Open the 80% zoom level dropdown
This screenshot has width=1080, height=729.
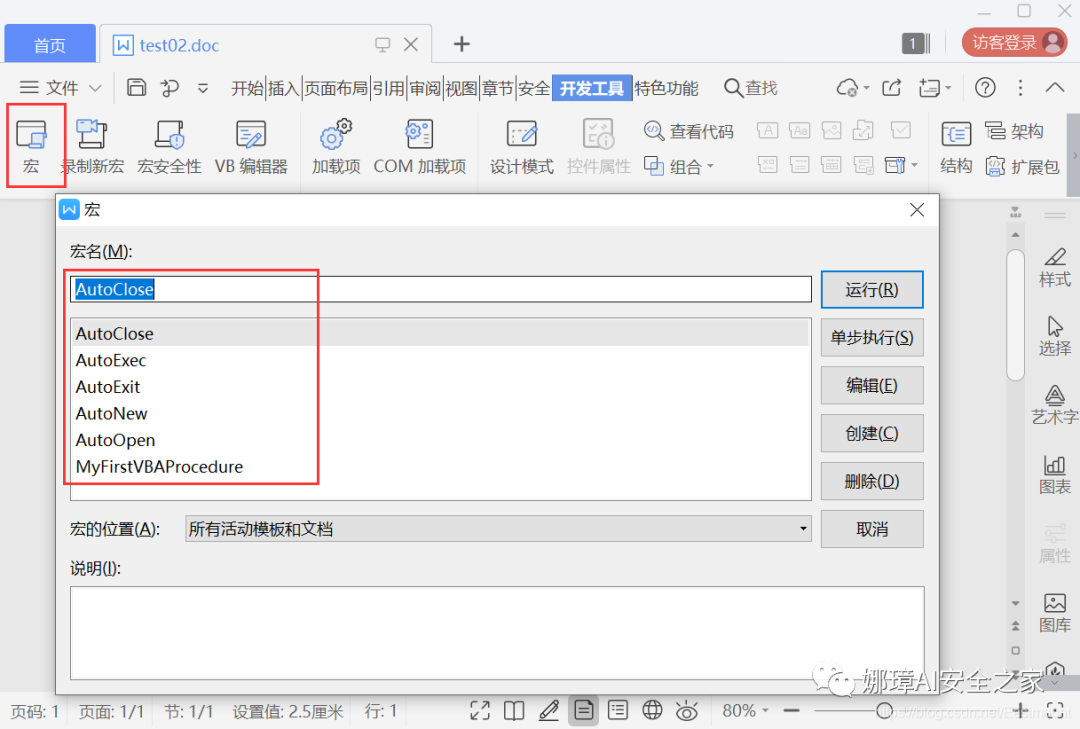[745, 710]
